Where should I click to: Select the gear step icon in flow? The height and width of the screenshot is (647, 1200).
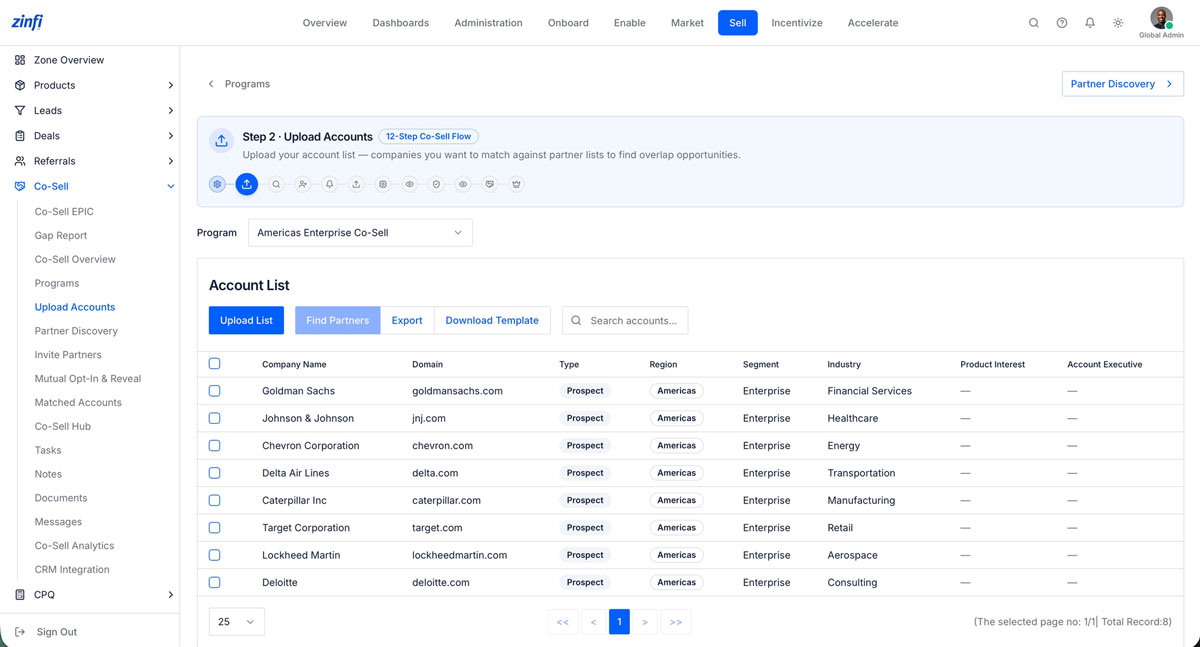tap(217, 184)
